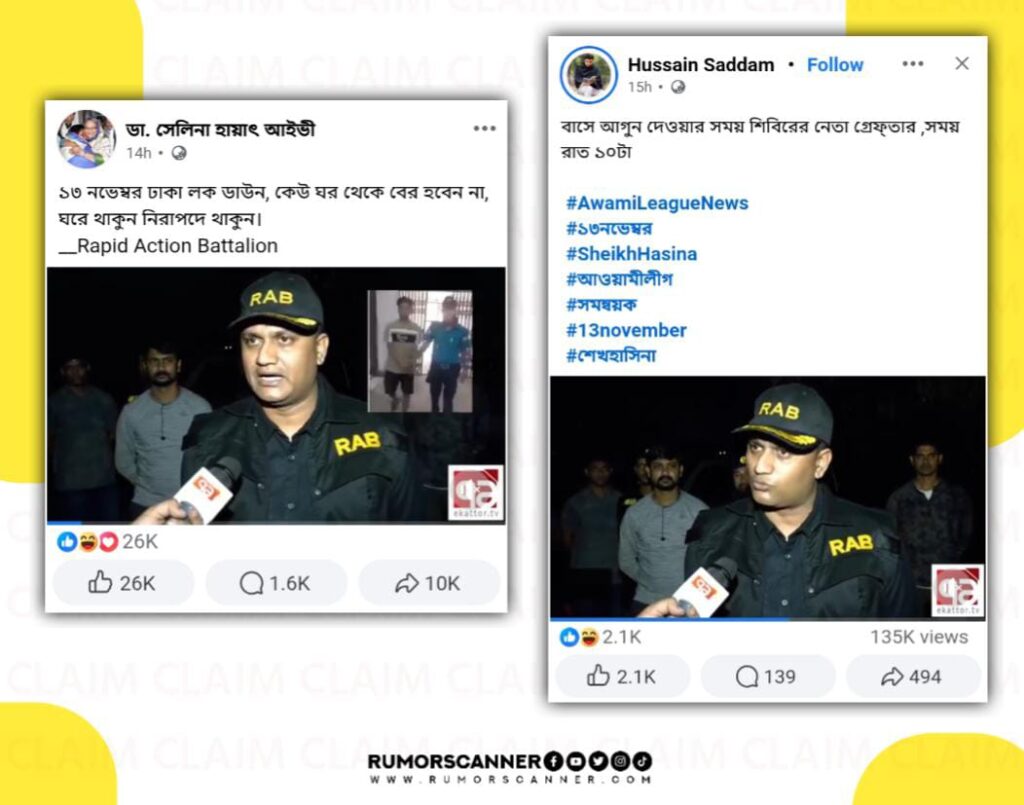Screen dimensions: 1024x805
Task: Play the RAB video in left post
Action: (276, 395)
